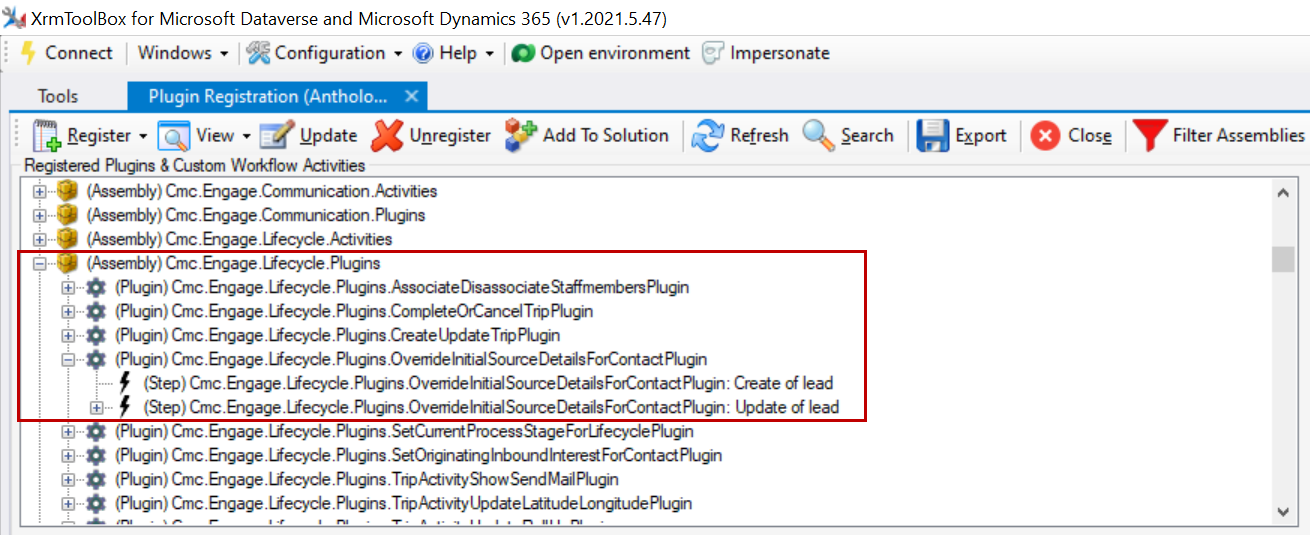Click the Search magnifier icon
This screenshot has width=1310, height=535.
tap(818, 135)
